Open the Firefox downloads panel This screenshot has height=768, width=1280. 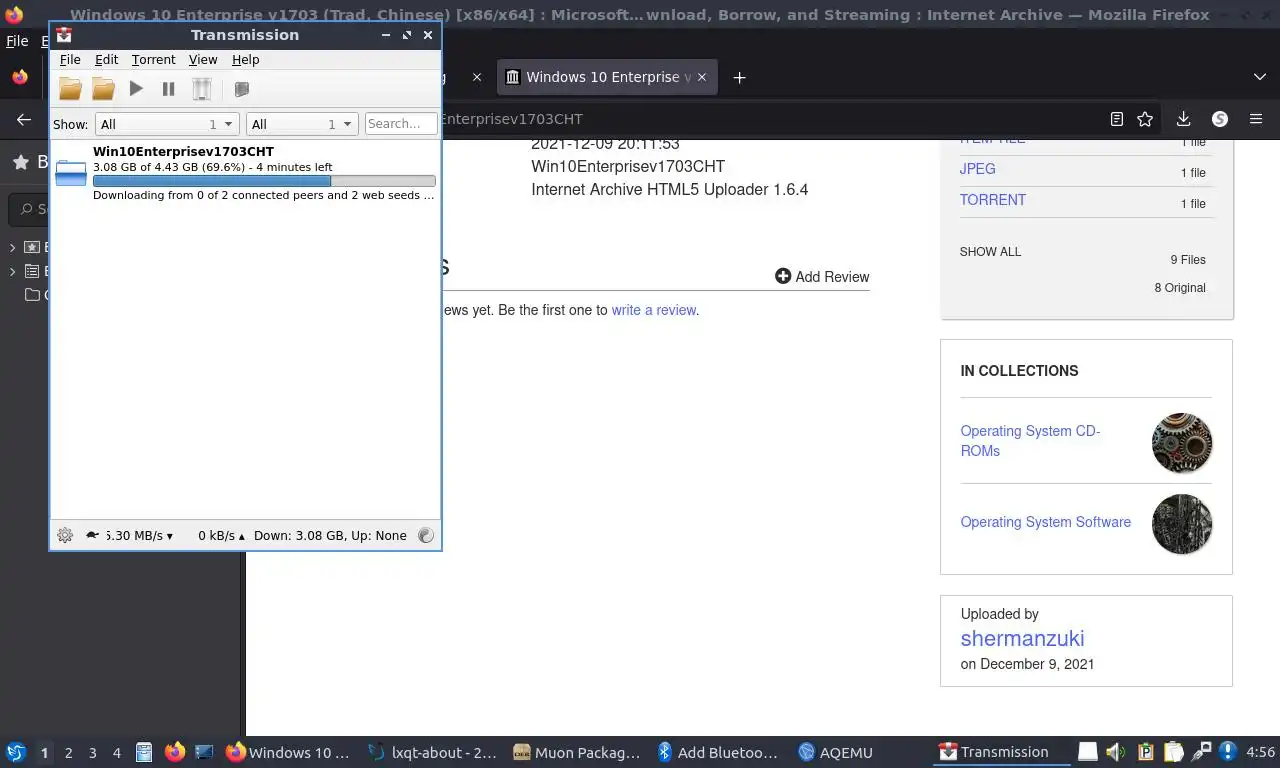click(x=1183, y=119)
